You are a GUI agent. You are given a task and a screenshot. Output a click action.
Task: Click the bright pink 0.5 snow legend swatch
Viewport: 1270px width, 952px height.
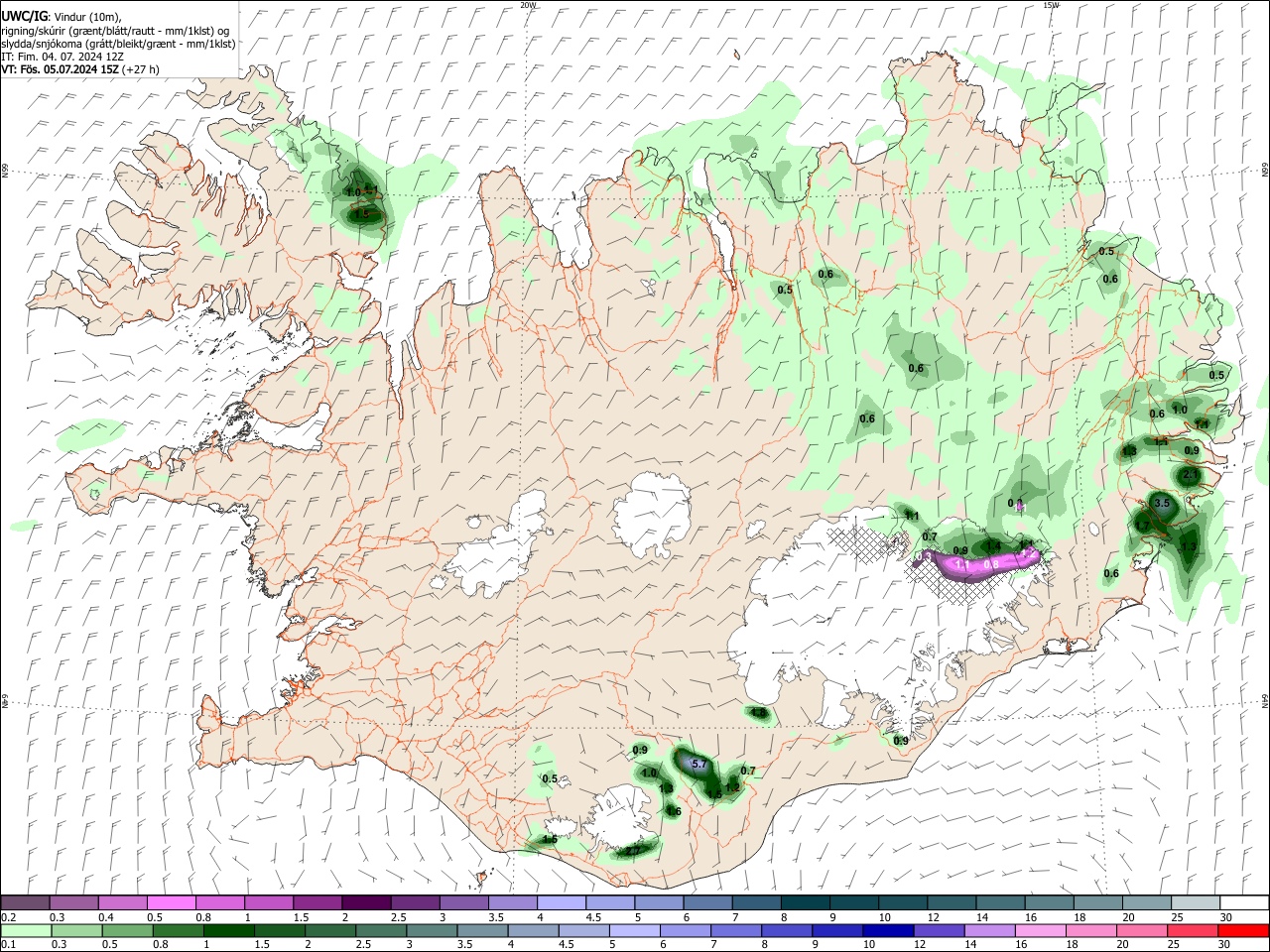coord(172,902)
